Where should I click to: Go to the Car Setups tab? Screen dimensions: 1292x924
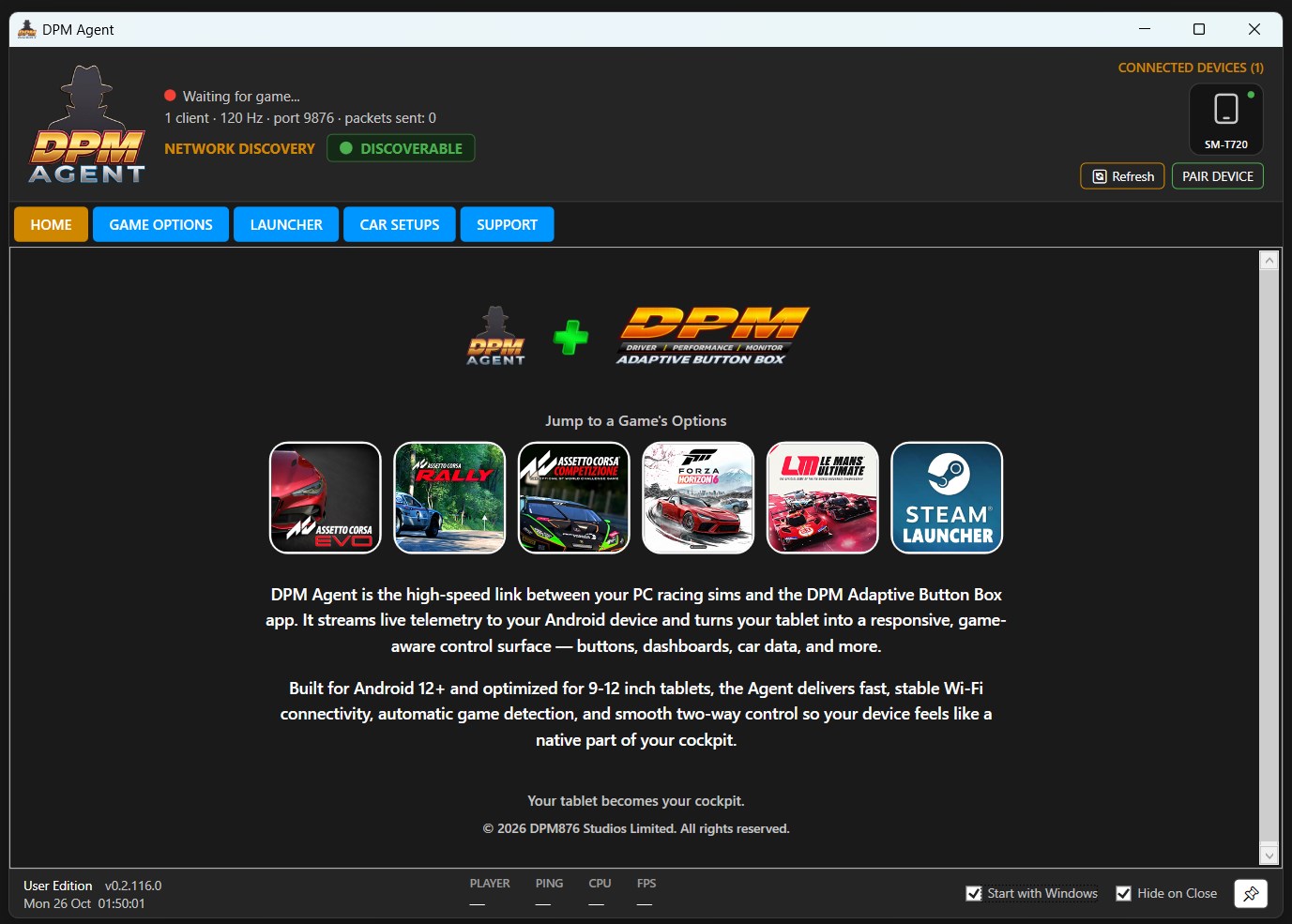coord(400,224)
